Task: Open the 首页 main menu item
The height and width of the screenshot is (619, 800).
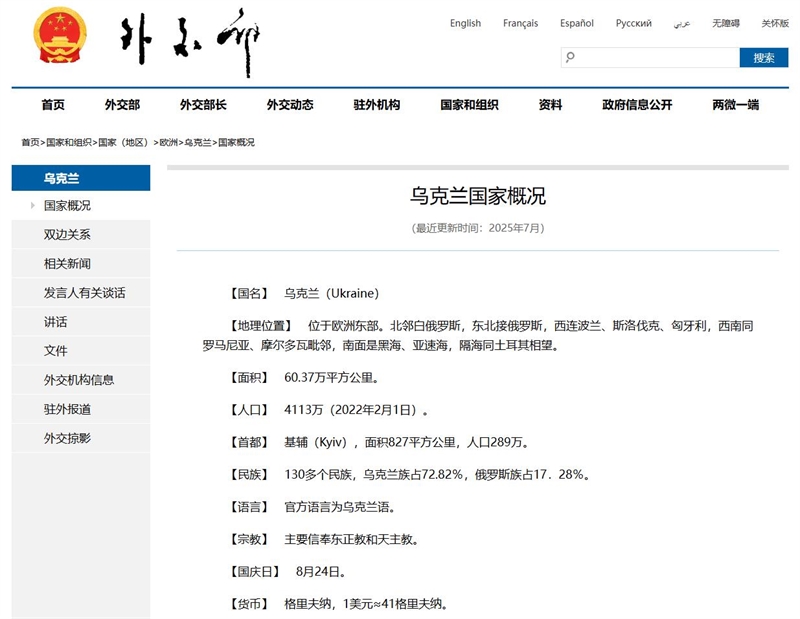Action: point(53,105)
